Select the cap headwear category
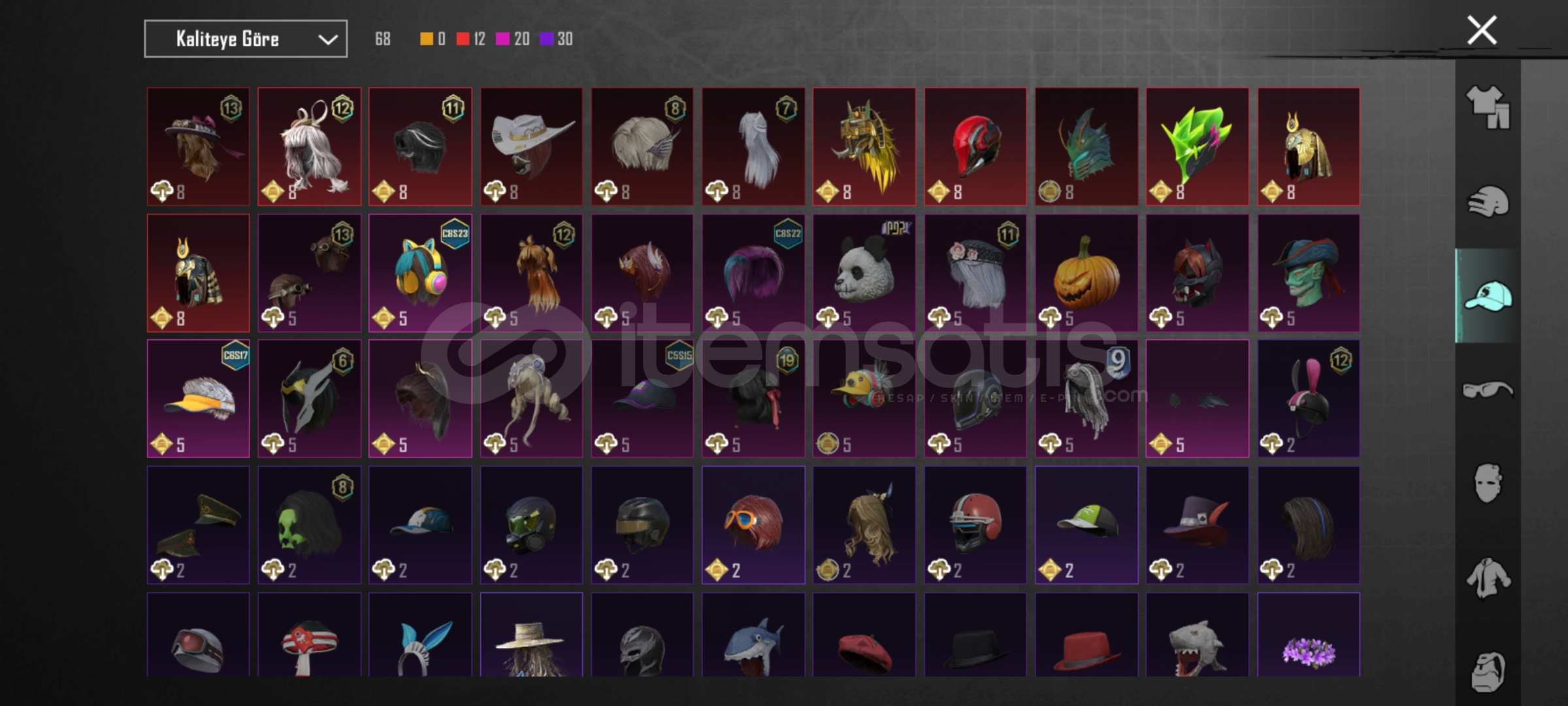This screenshot has height=706, width=1568. tap(1488, 296)
